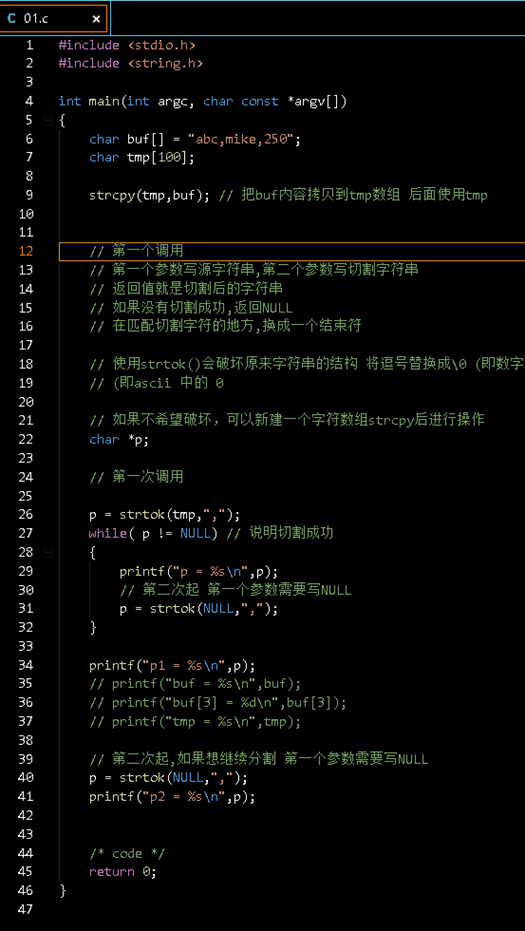525x931 pixels.
Task: Click line number 12 in the gutter
Action: point(27,251)
